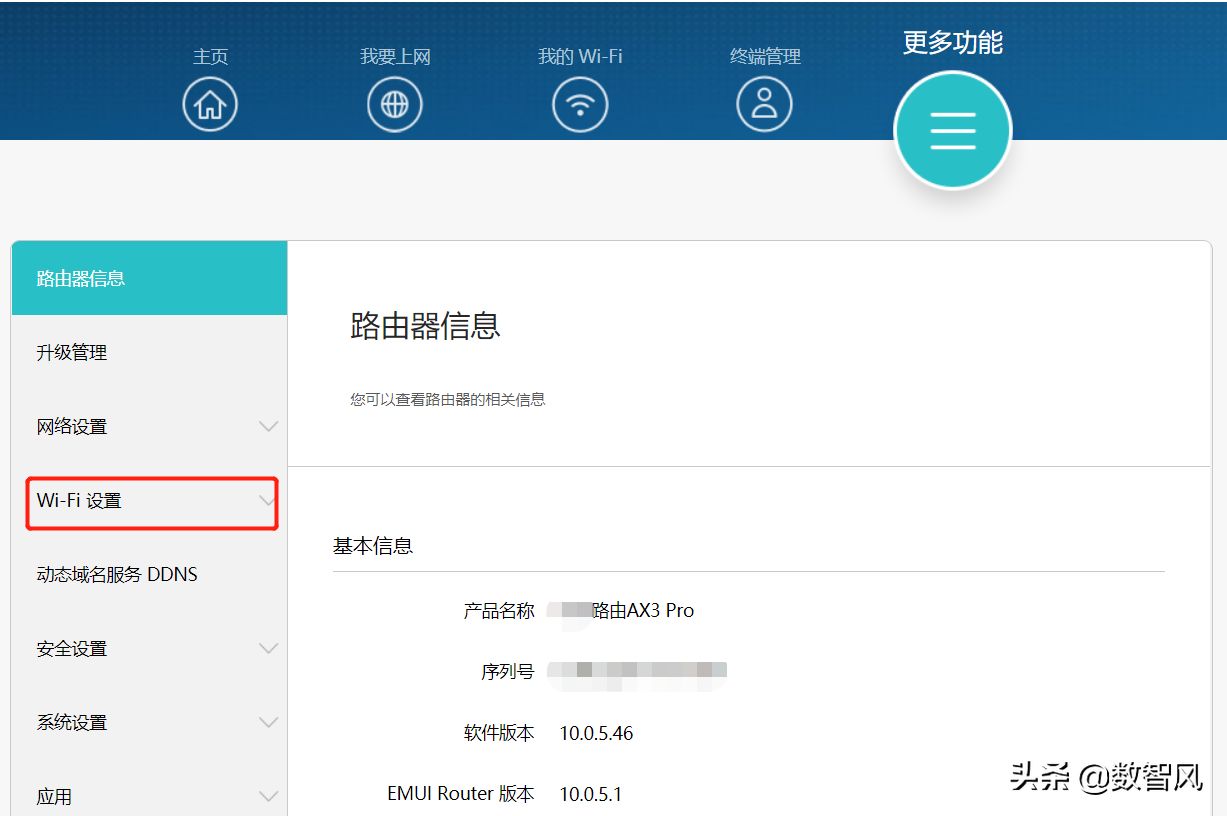Expand the 应用 chevron

point(268,796)
